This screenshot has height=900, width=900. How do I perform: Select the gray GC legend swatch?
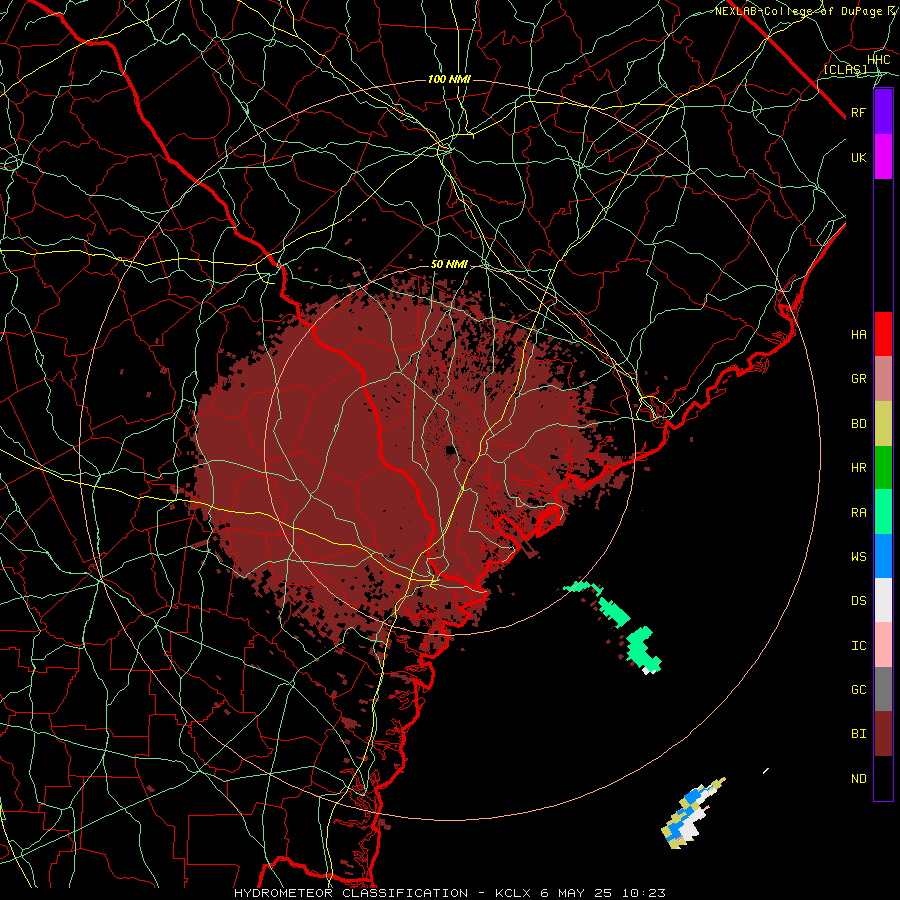pos(883,689)
